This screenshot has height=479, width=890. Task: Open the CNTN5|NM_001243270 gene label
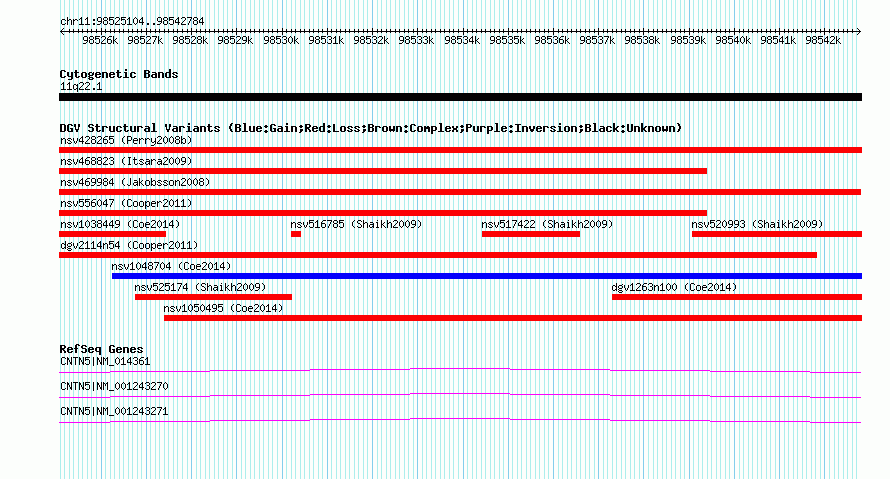[x=114, y=386]
